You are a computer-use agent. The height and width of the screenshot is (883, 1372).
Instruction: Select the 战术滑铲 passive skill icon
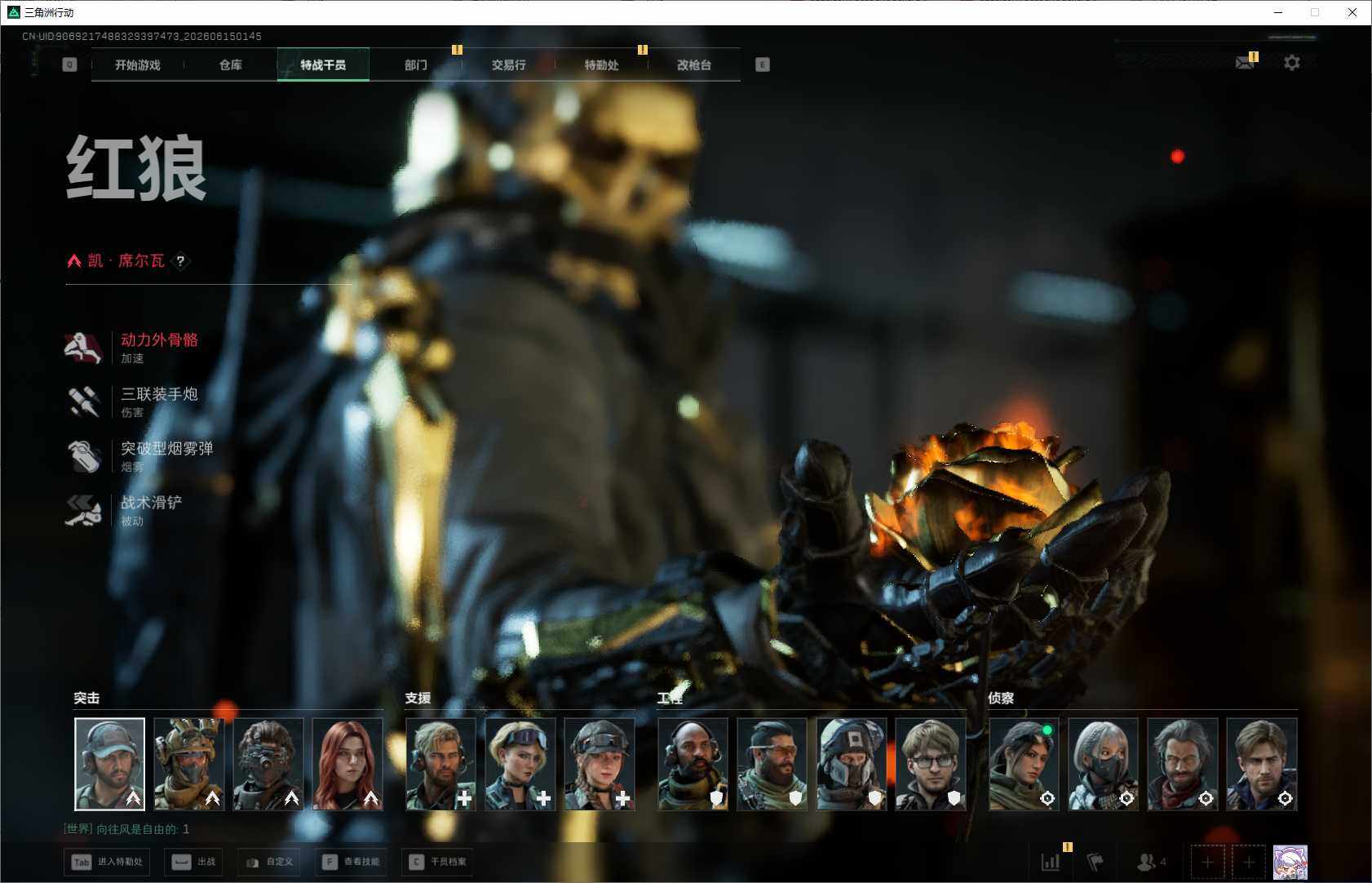coord(83,510)
